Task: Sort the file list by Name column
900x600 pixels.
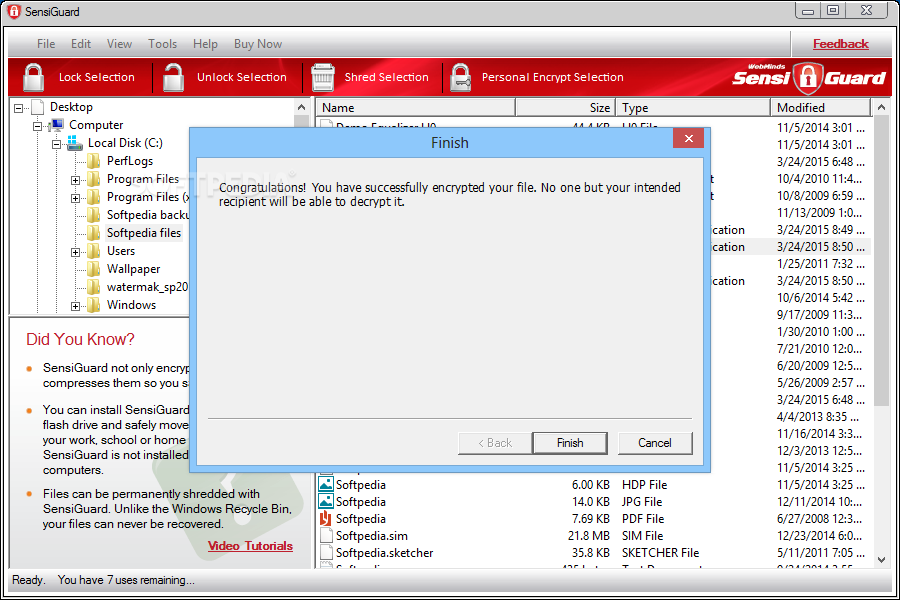Action: (416, 107)
